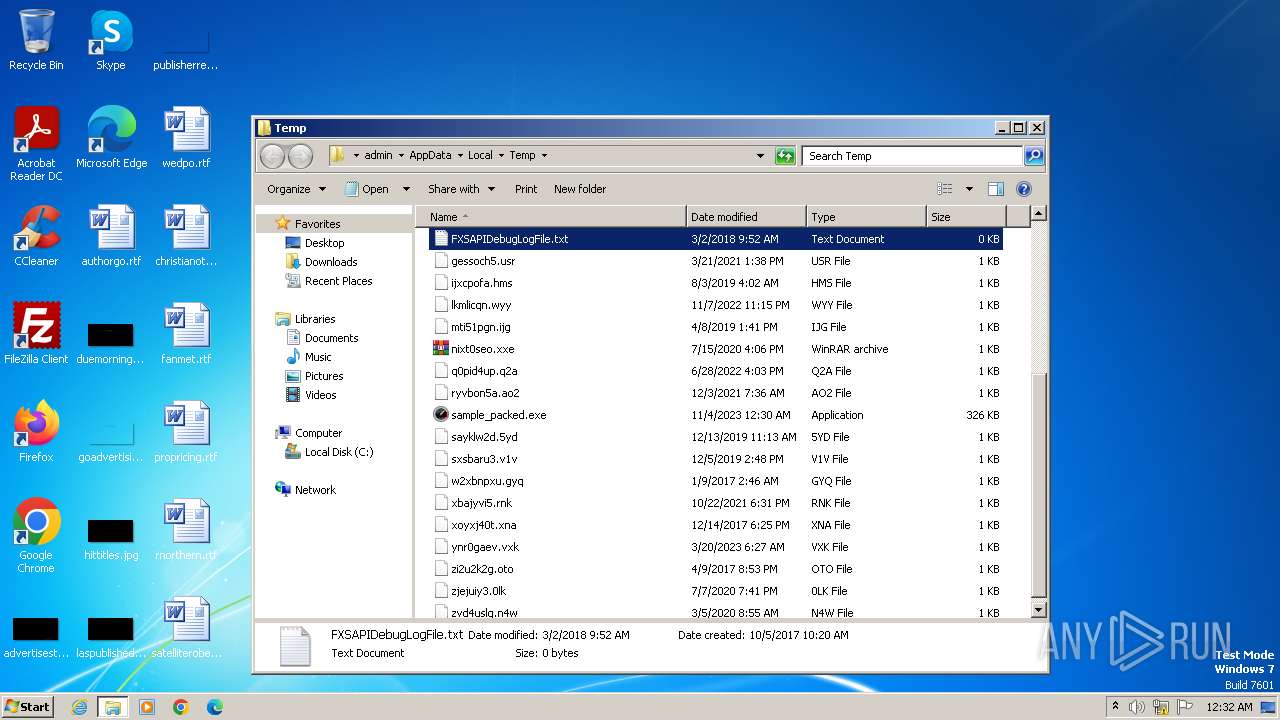This screenshot has width=1280, height=720.
Task: Expand the Open button dropdown arrow
Action: [406, 189]
